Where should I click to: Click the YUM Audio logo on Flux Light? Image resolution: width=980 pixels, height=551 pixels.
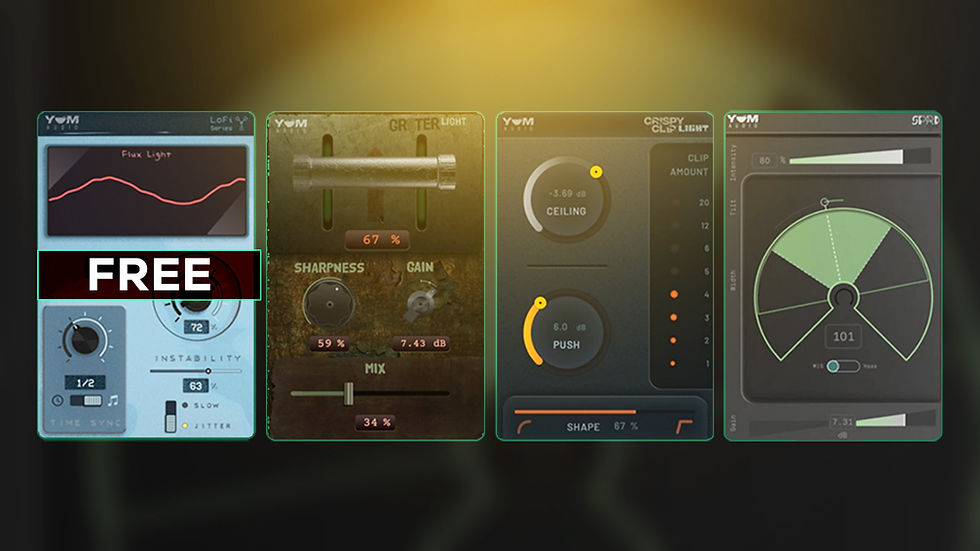[x=62, y=122]
